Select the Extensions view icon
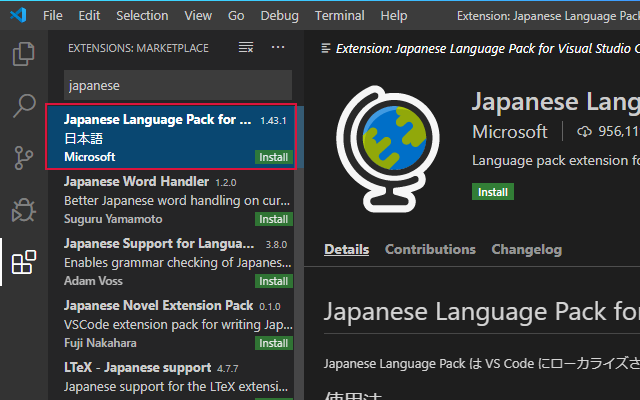The height and width of the screenshot is (400, 640). click(24, 262)
